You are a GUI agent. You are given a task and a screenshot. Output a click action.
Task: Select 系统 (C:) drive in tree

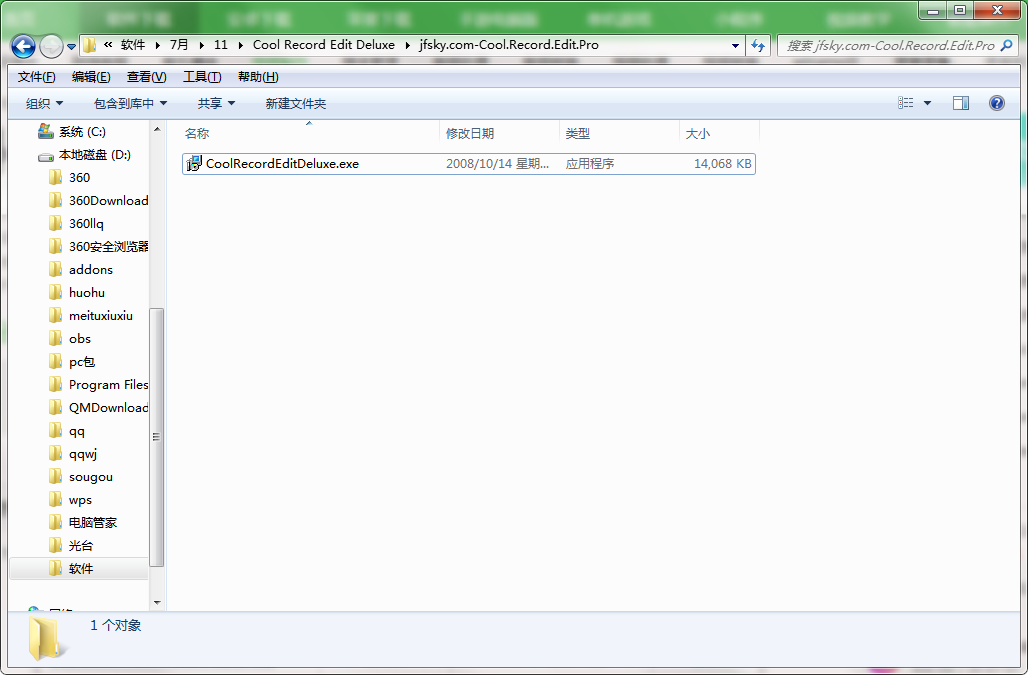click(82, 132)
